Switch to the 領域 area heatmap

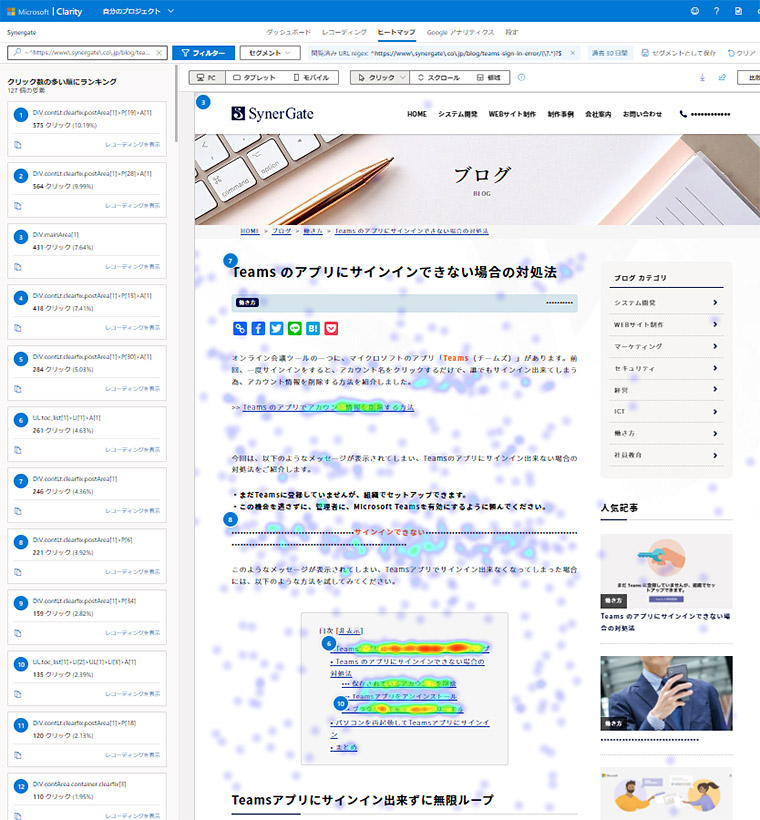(x=489, y=77)
